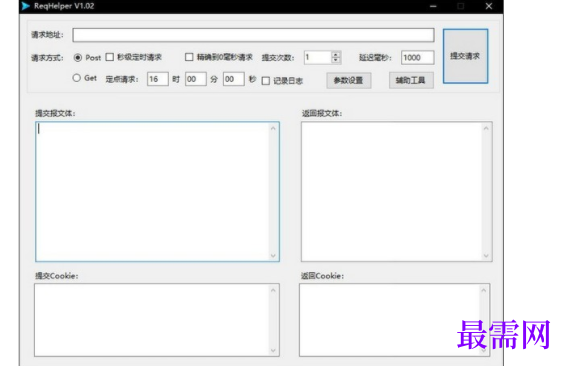Decrease 提交次数 with the down arrow
Image resolution: width=569 pixels, height=366 pixels.
point(336,61)
